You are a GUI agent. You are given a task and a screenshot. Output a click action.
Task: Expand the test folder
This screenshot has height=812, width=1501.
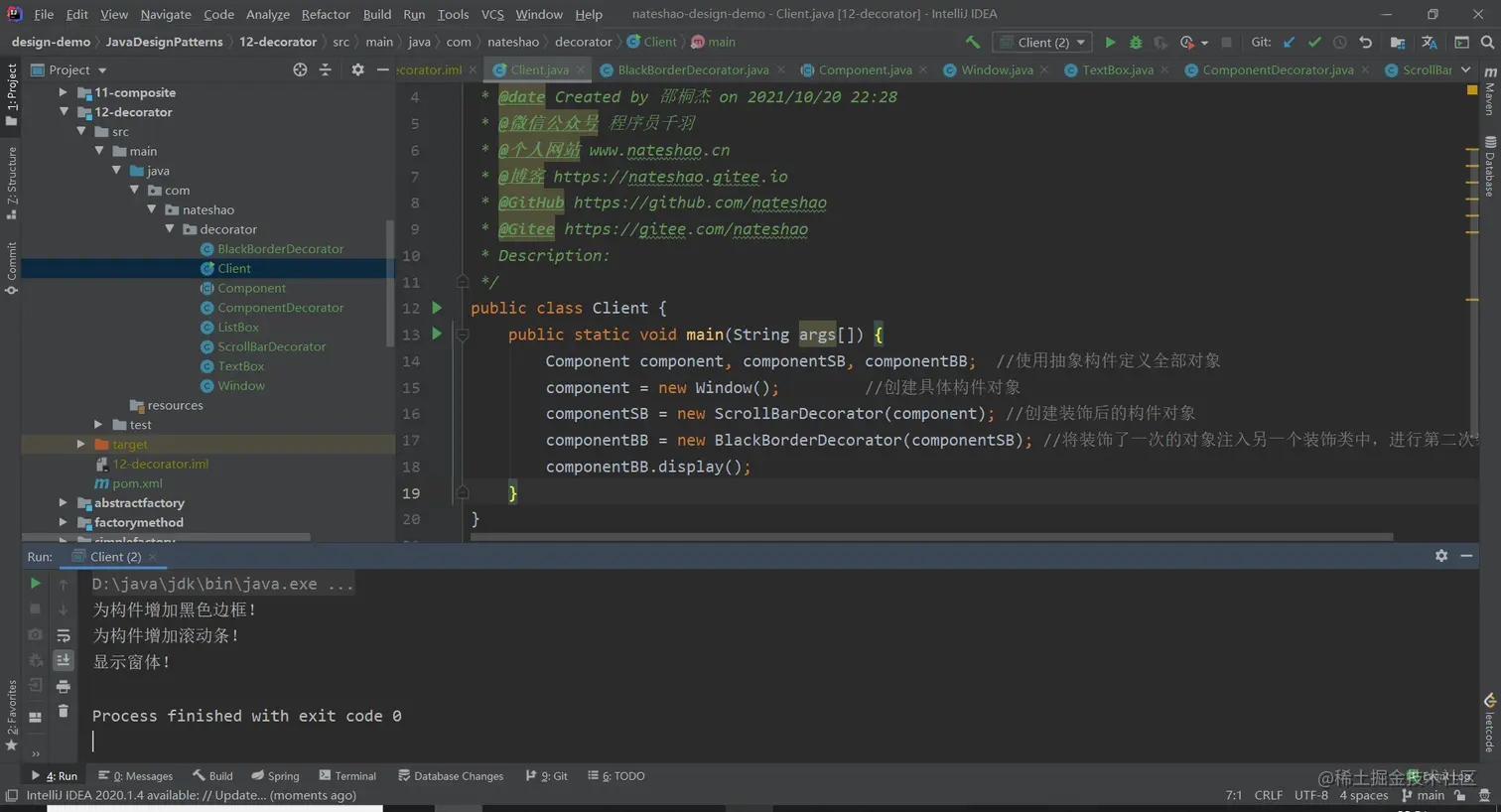pos(98,425)
